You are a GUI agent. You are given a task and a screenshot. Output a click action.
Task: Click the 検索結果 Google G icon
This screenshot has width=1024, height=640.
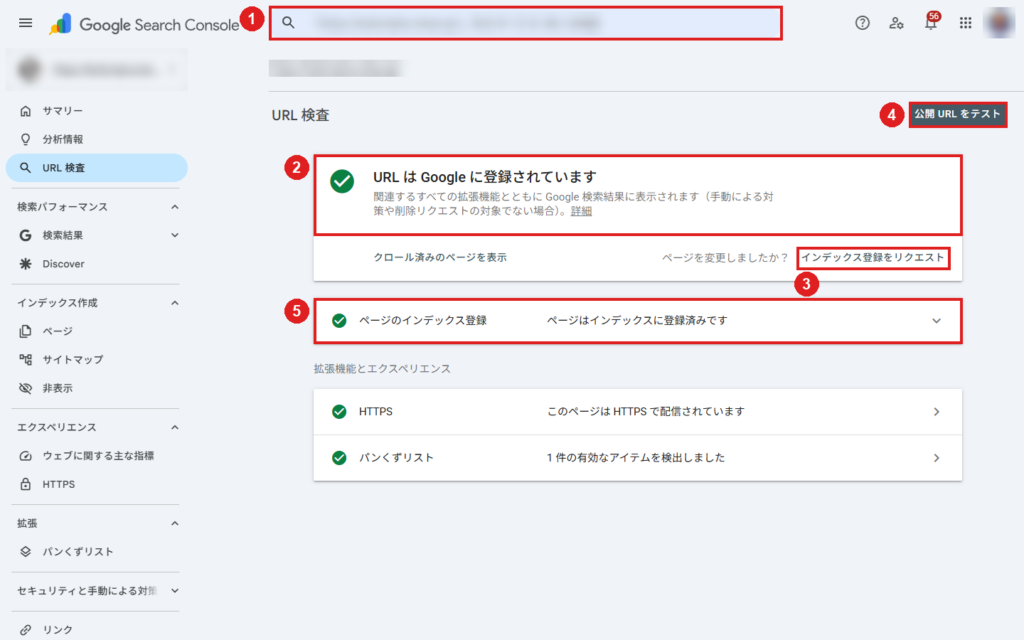click(25, 235)
